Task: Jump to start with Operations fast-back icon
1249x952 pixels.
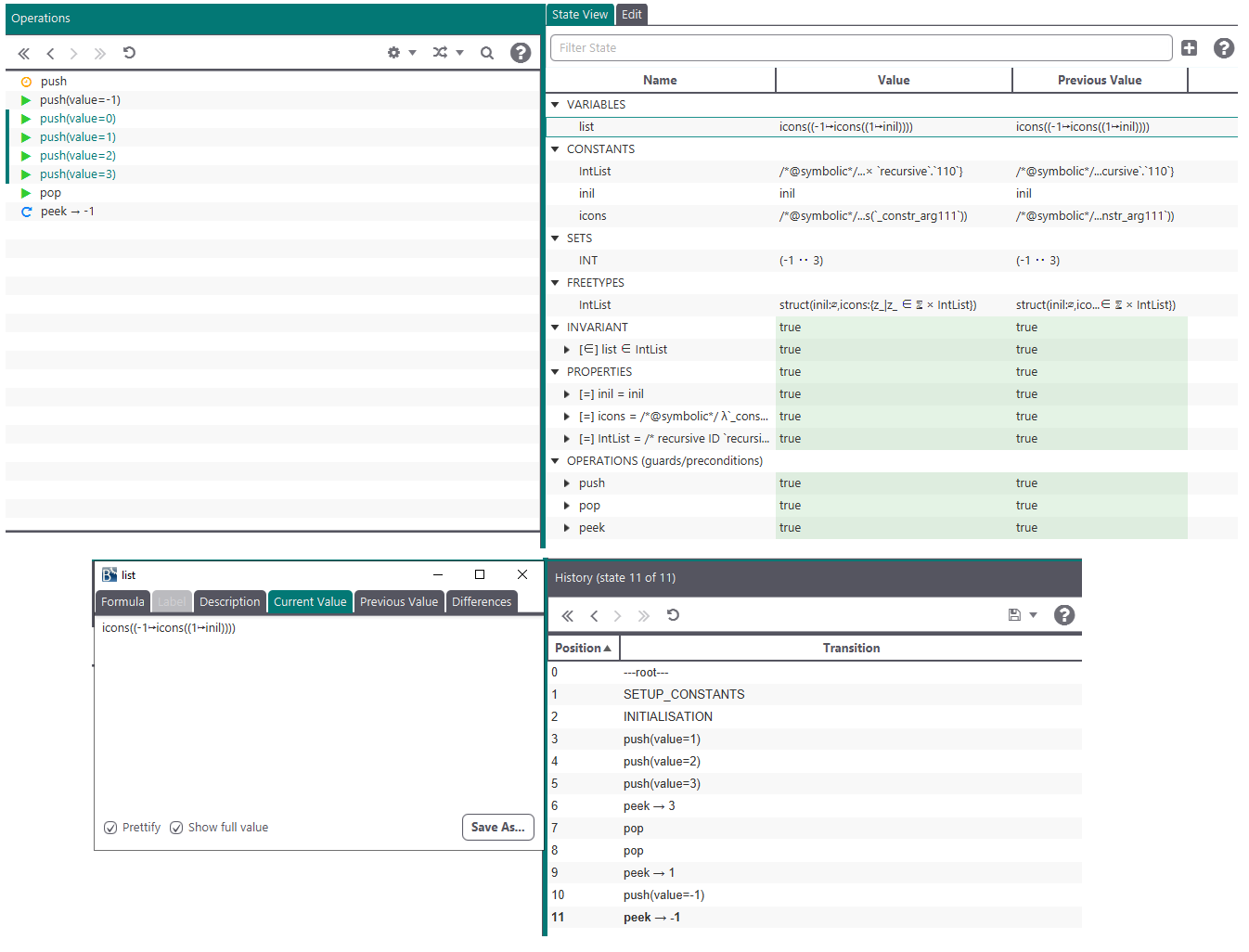Action: pos(24,54)
